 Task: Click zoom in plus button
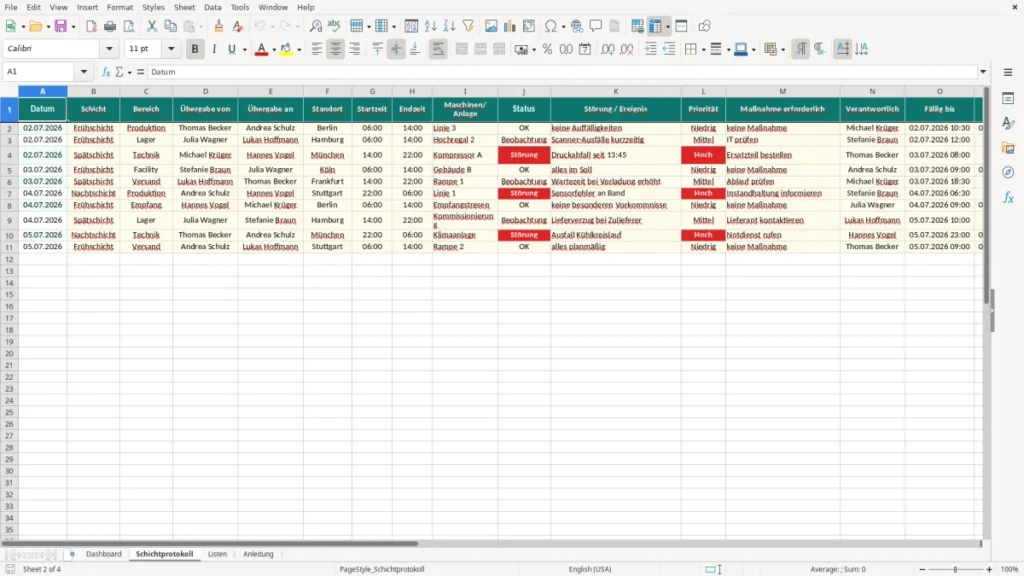click(x=989, y=569)
